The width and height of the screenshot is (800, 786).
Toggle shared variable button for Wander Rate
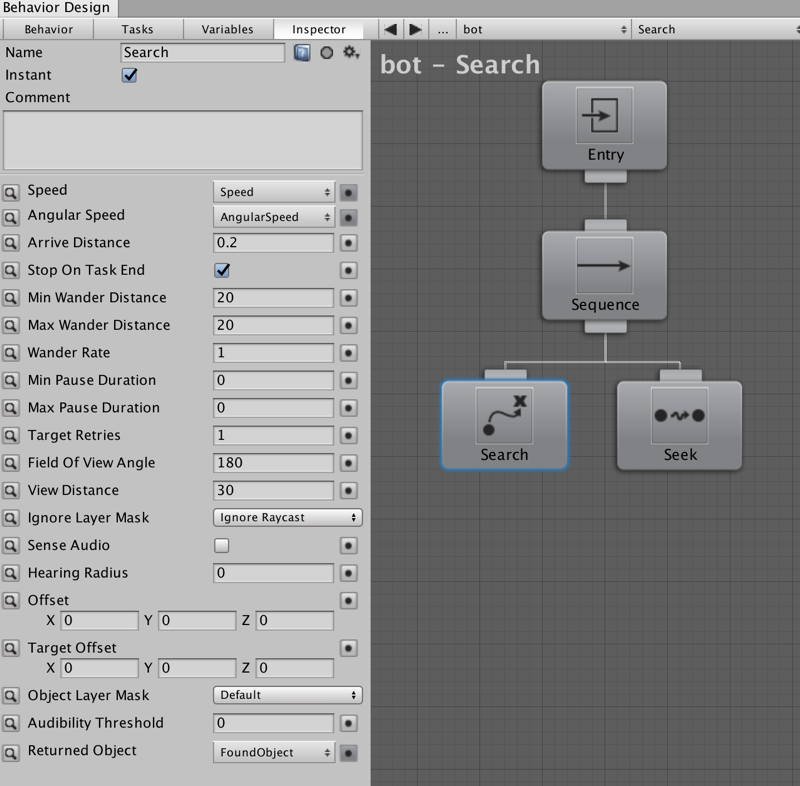point(348,352)
